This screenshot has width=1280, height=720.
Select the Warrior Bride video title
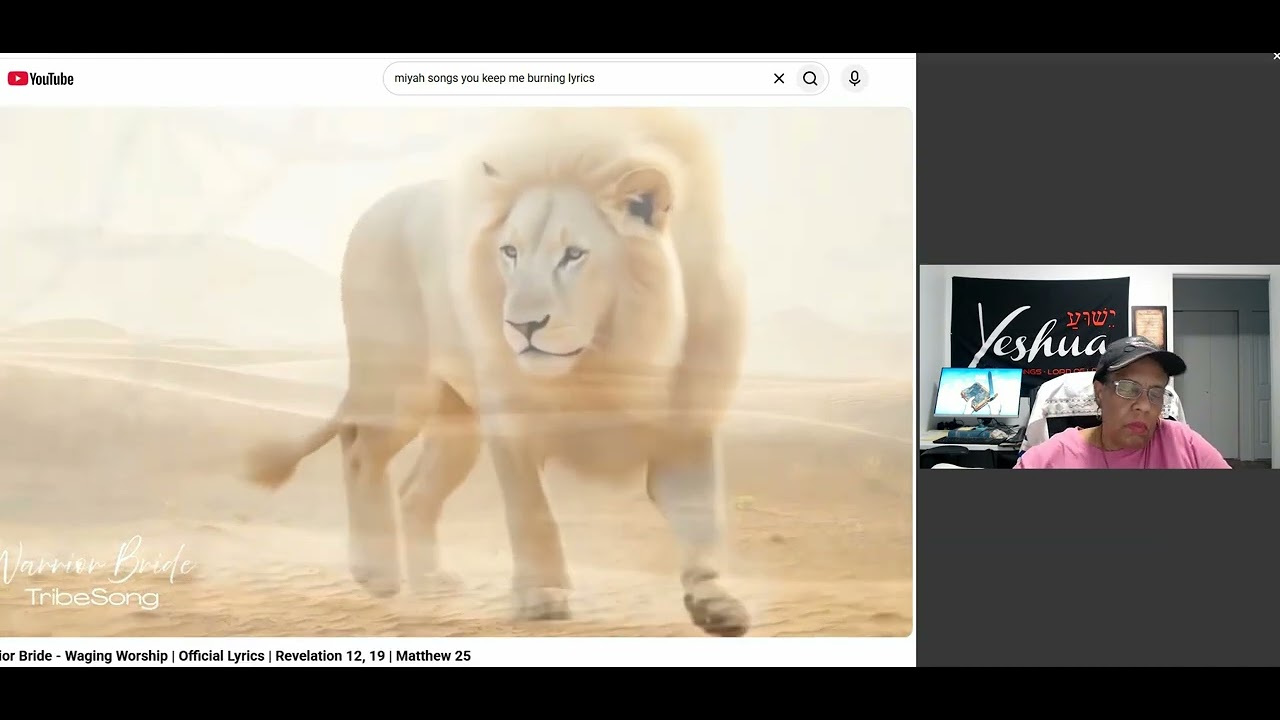pyautogui.click(x=235, y=656)
